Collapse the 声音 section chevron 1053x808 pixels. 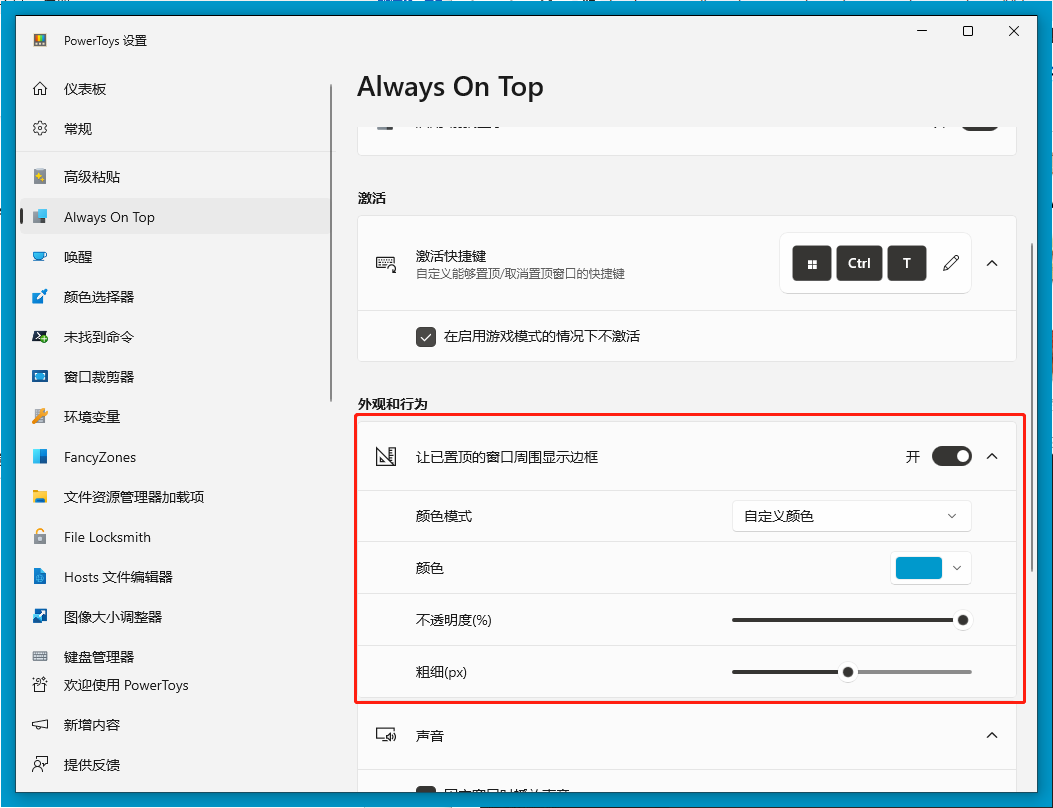click(992, 735)
